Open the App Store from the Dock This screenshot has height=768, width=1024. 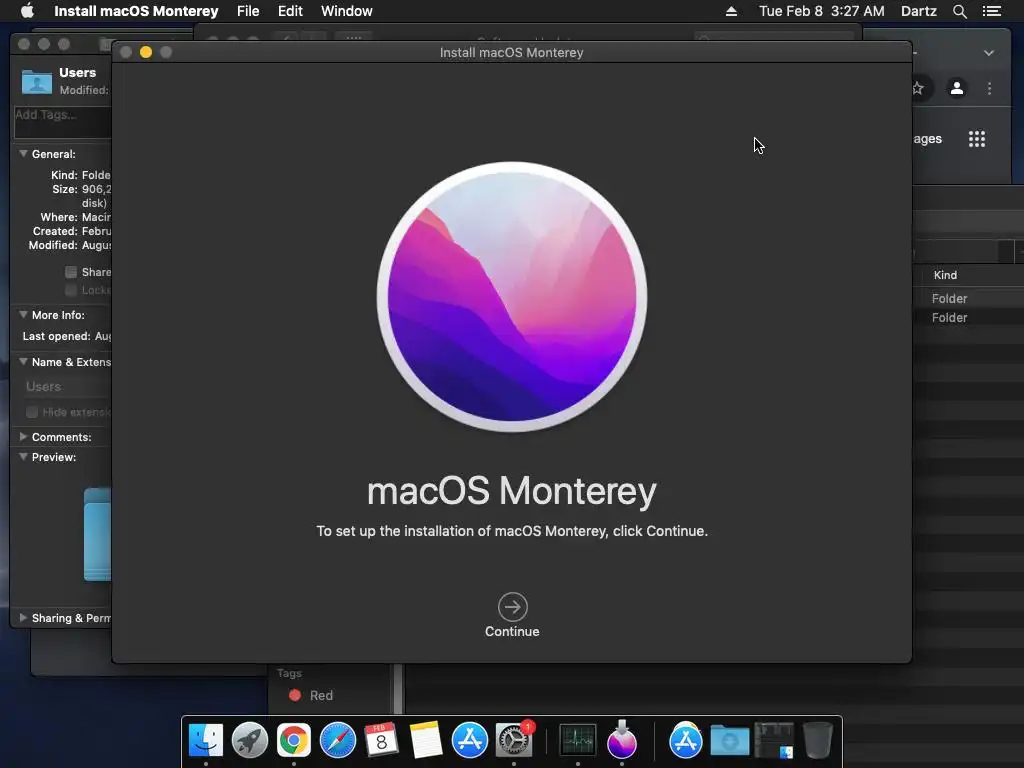(470, 741)
